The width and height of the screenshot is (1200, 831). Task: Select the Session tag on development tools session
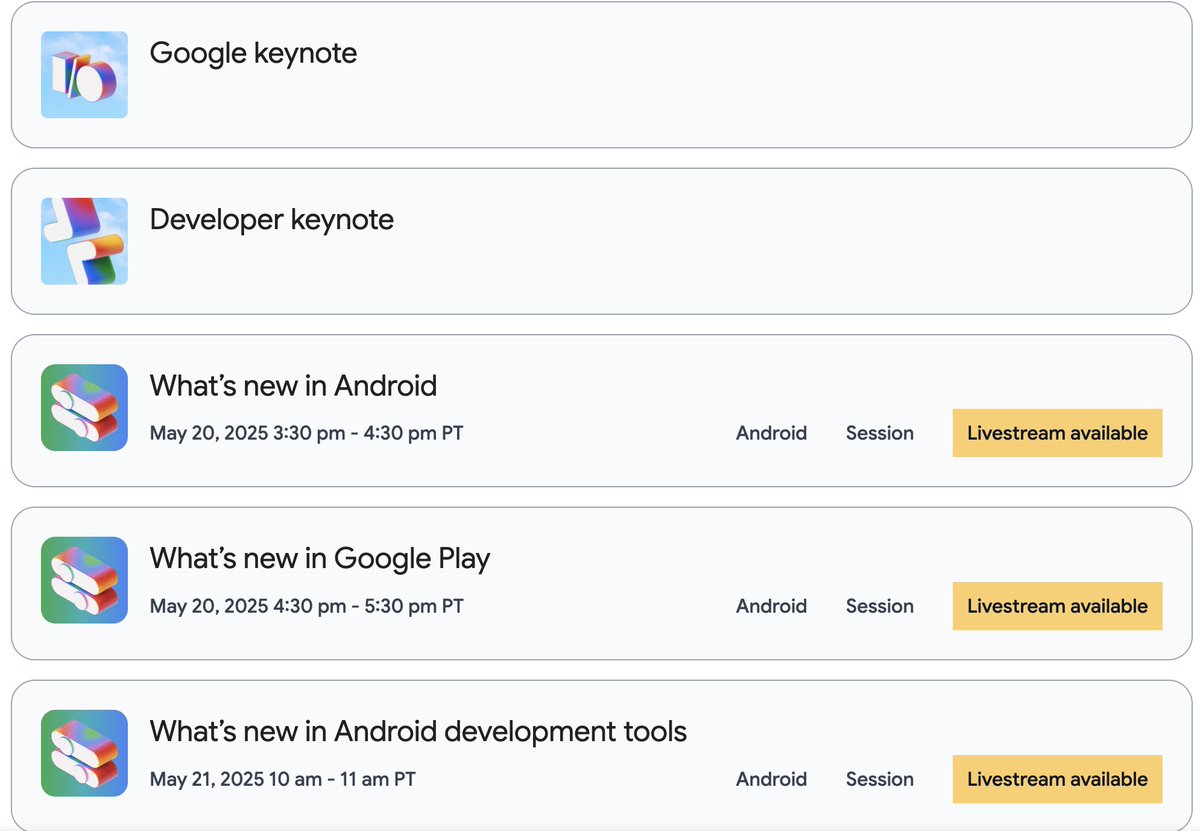[879, 779]
